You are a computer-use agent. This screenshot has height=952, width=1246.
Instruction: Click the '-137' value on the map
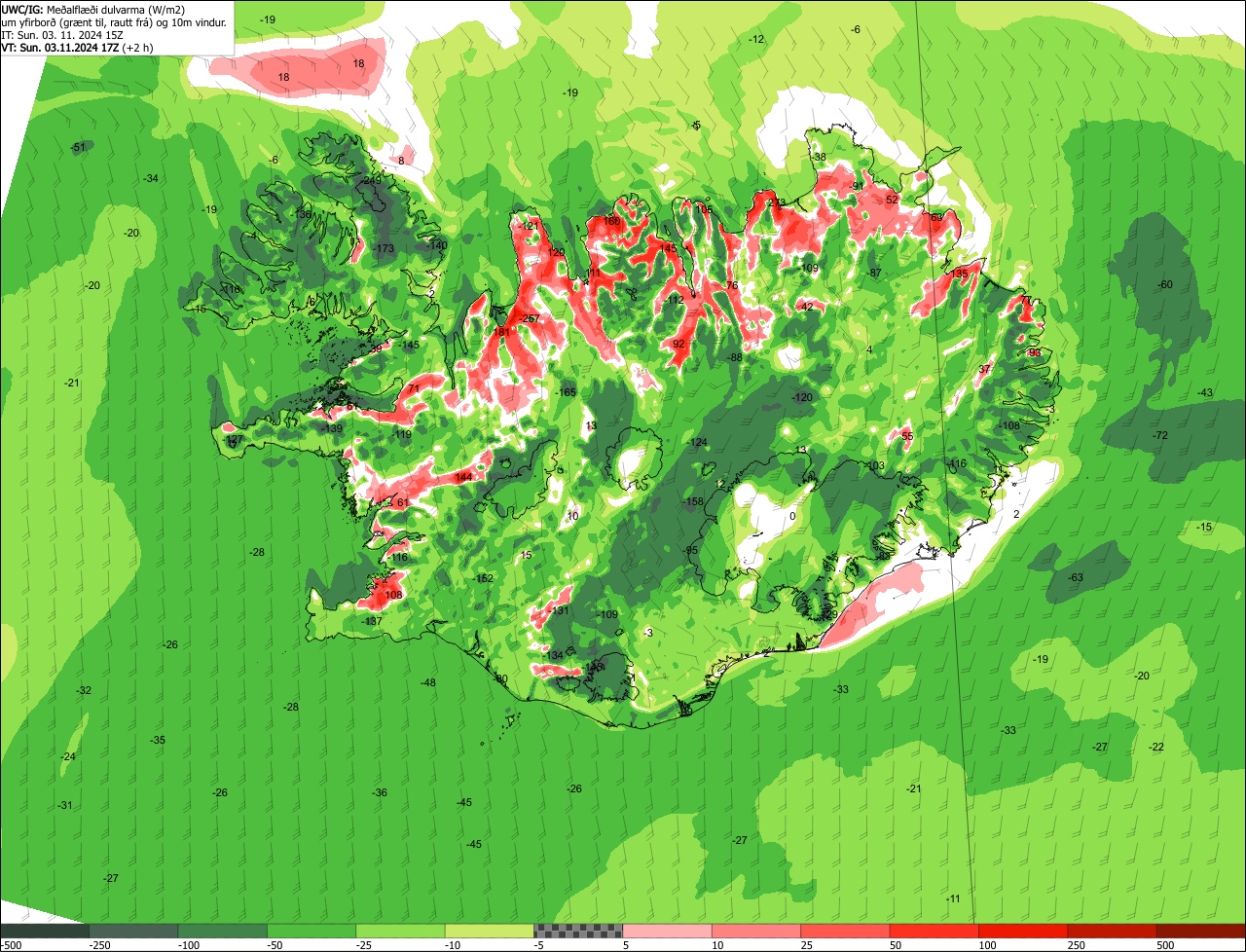(372, 621)
